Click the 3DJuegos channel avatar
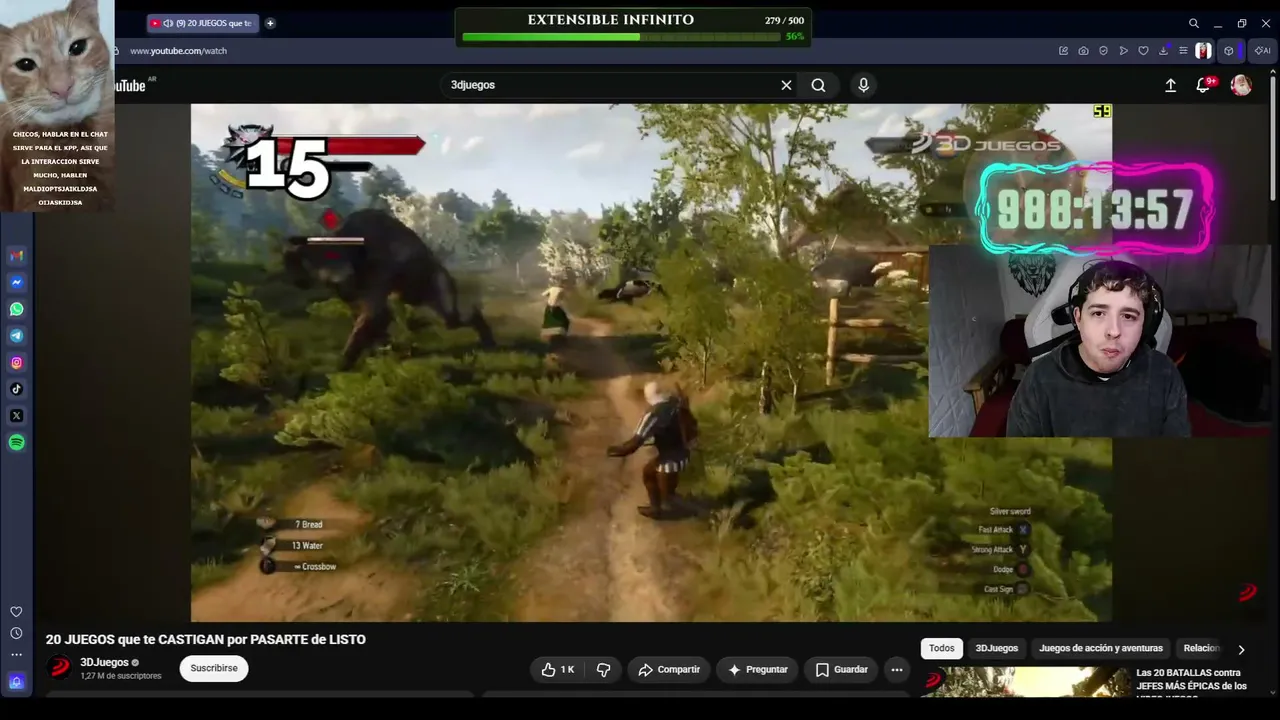Viewport: 1280px width, 720px height. coord(60,667)
